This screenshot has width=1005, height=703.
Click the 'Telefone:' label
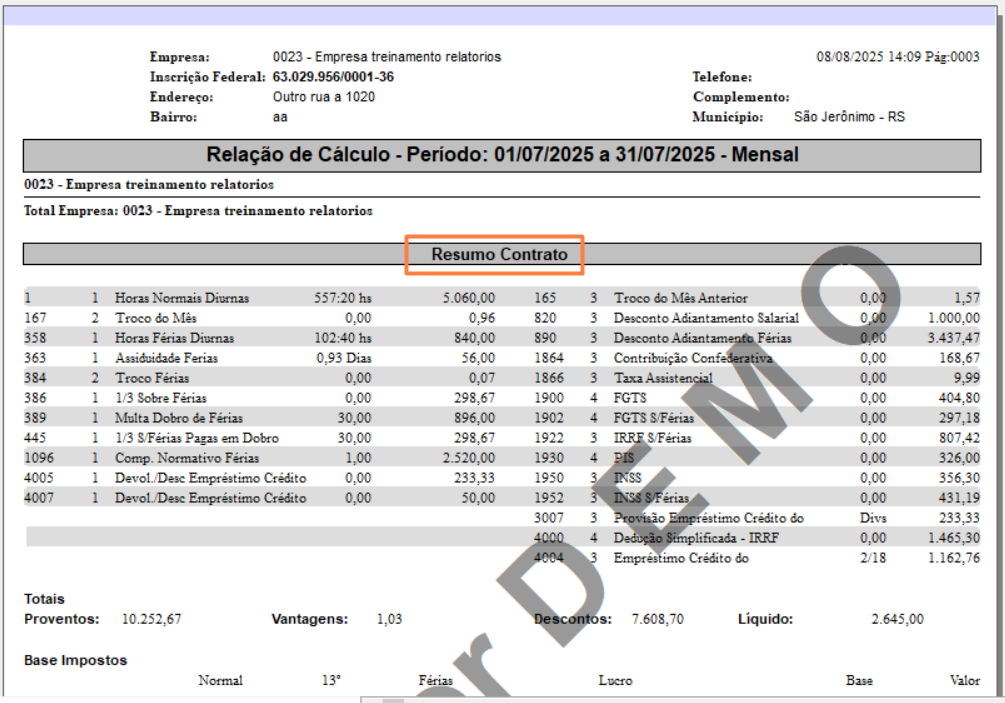722,77
